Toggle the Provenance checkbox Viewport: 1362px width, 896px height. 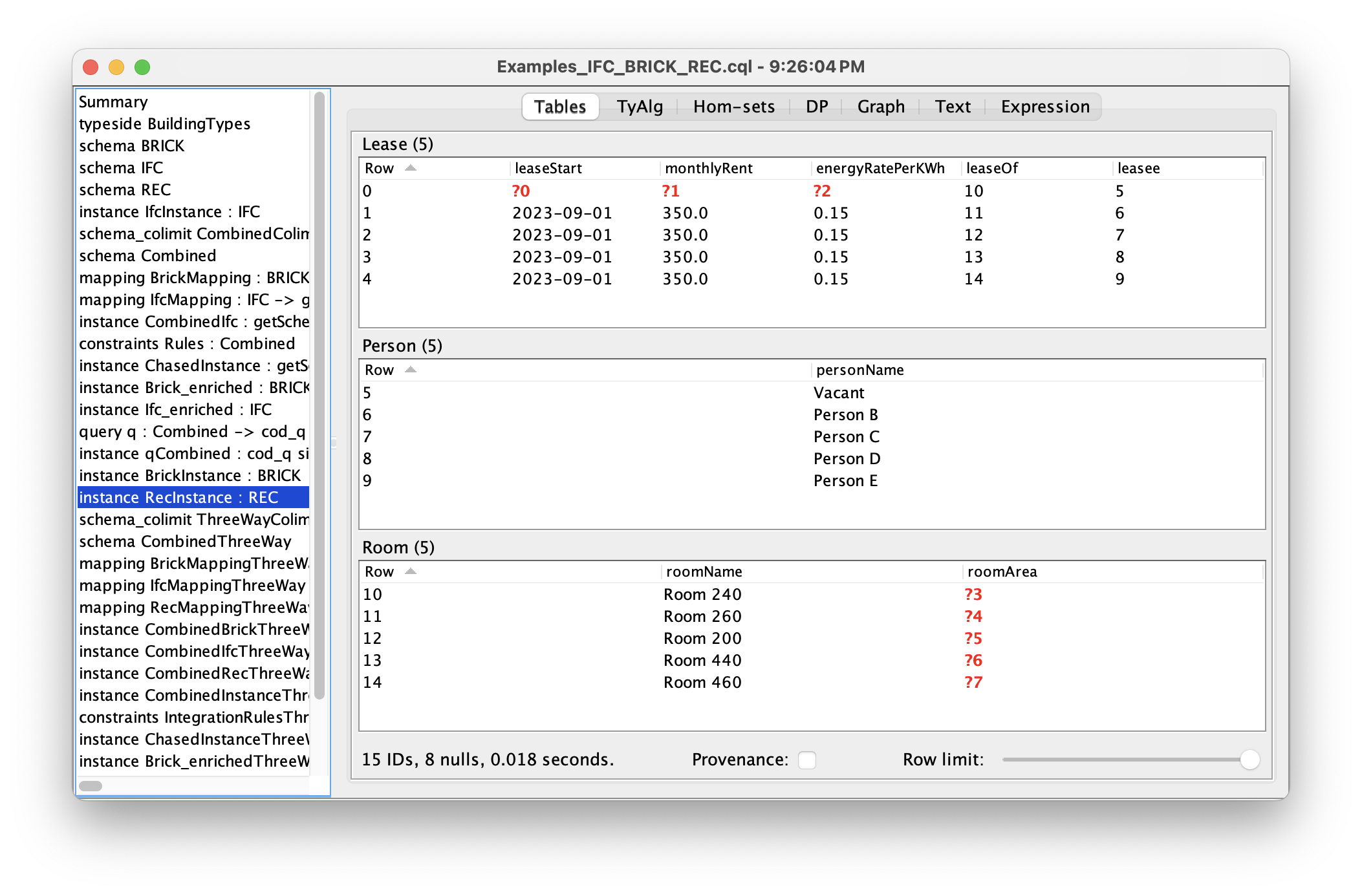(806, 760)
